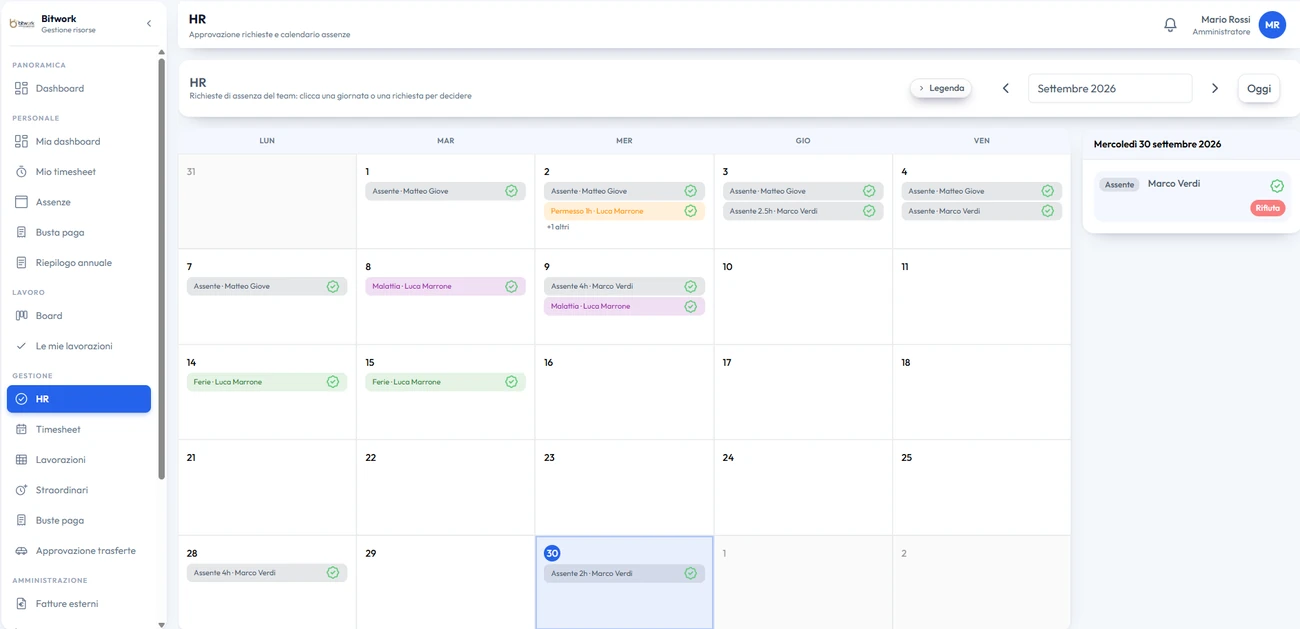Open the Assenze calendar icon
This screenshot has height=629, width=1300.
tap(21, 202)
